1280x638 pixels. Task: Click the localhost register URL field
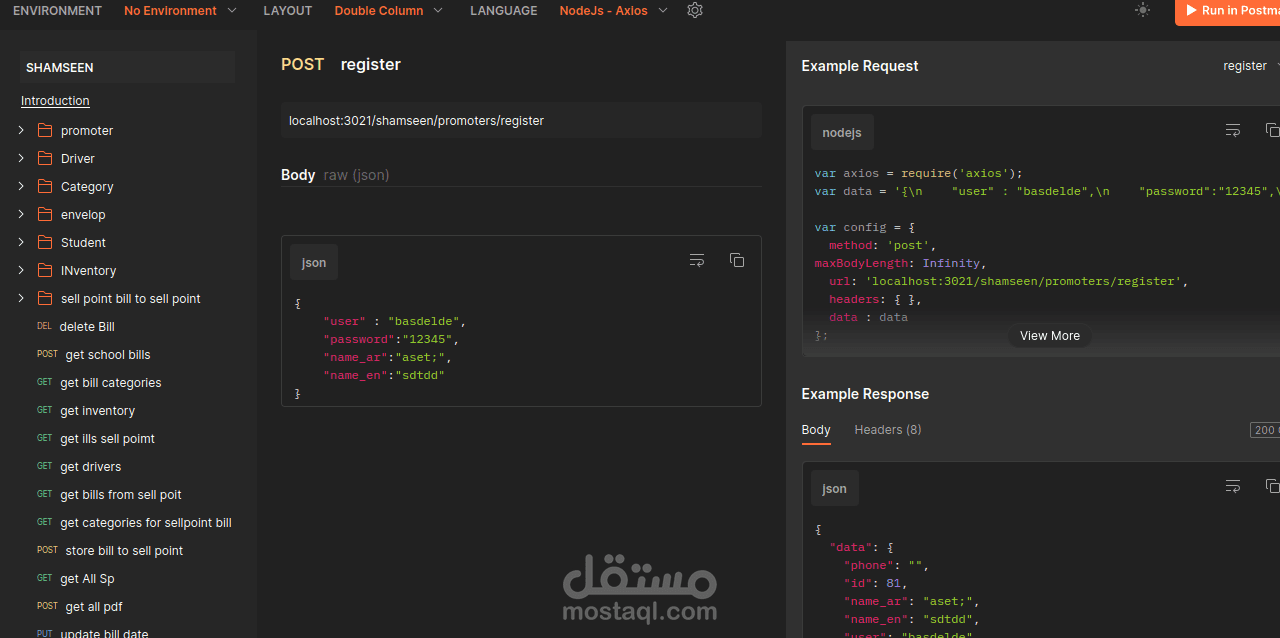[x=521, y=120]
